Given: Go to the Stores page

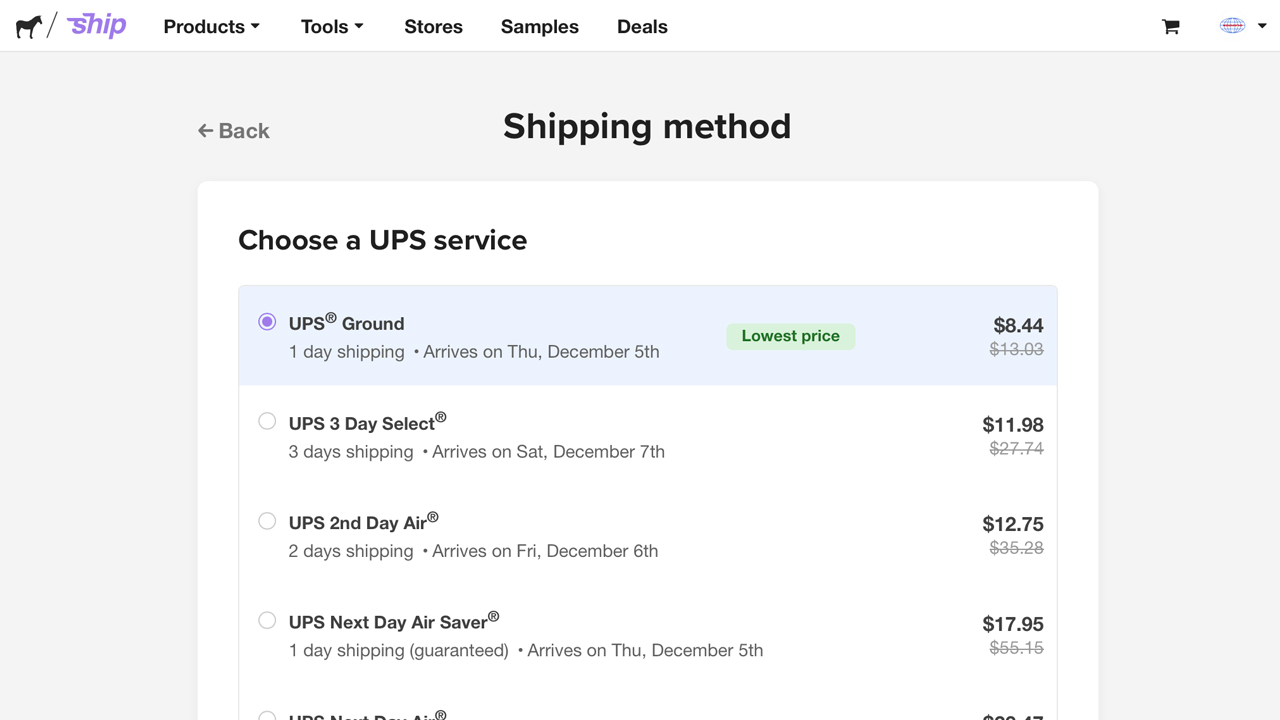Looking at the screenshot, I should [433, 27].
